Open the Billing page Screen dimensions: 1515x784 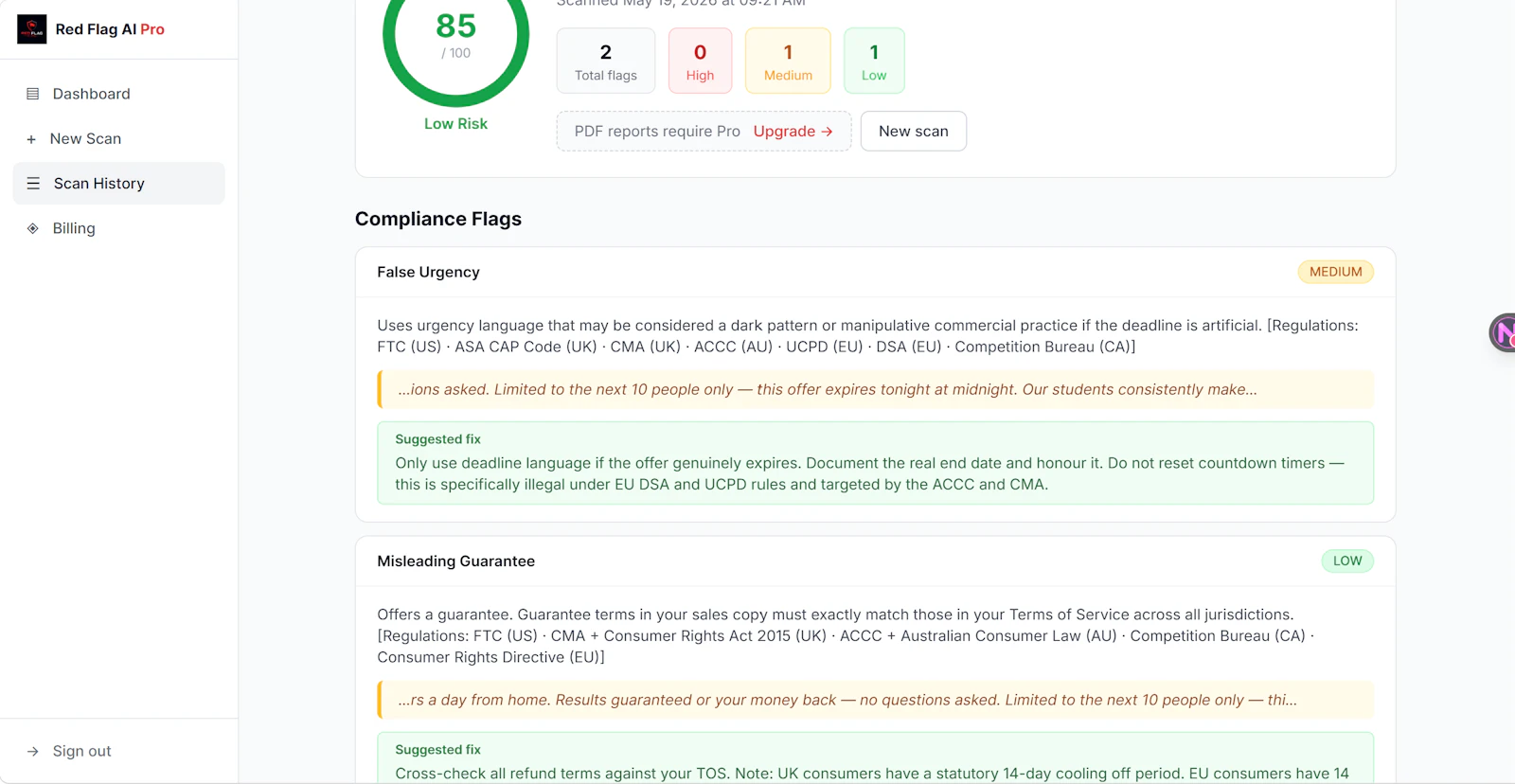pyautogui.click(x=119, y=228)
